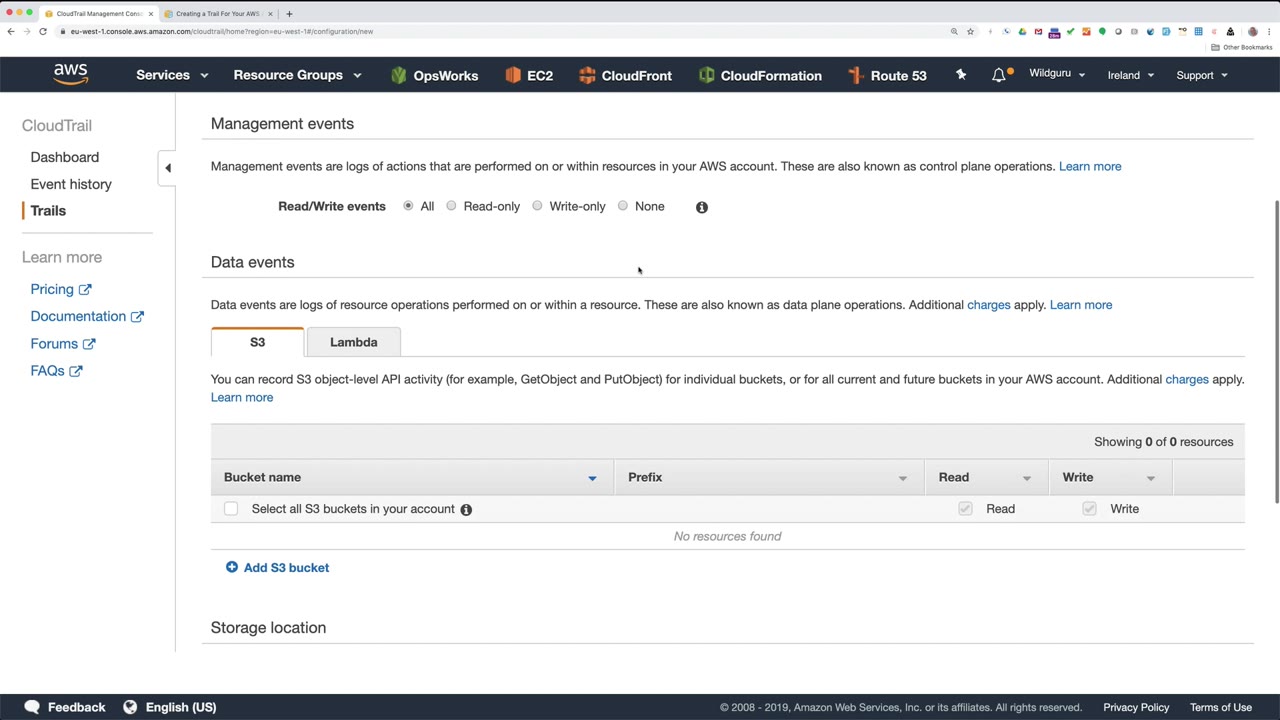Select the Read-only radio button

coord(452,206)
